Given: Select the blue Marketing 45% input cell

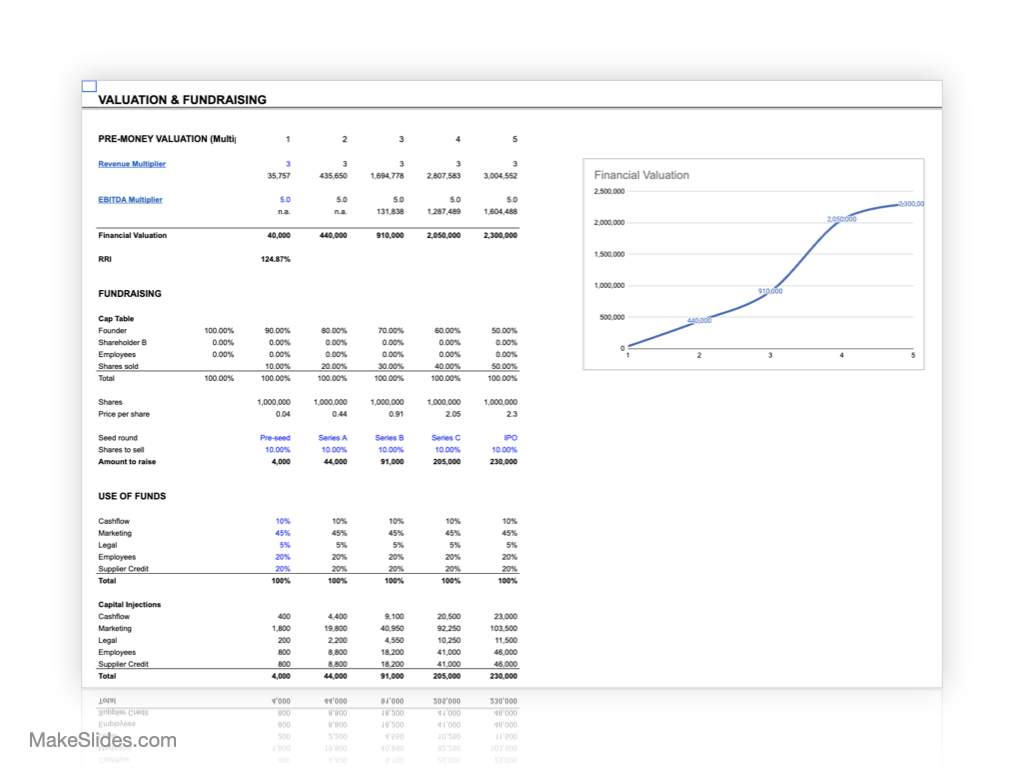Looking at the screenshot, I should click(x=283, y=533).
